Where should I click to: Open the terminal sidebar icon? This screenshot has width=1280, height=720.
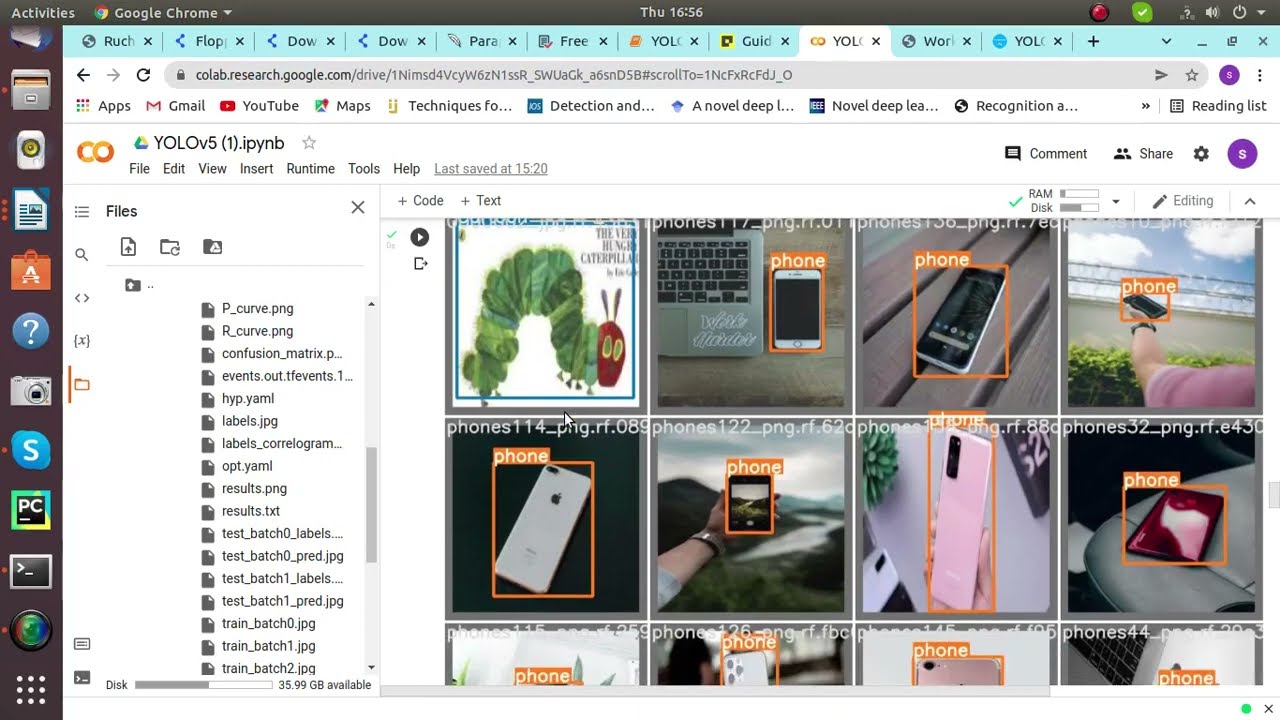(x=82, y=677)
